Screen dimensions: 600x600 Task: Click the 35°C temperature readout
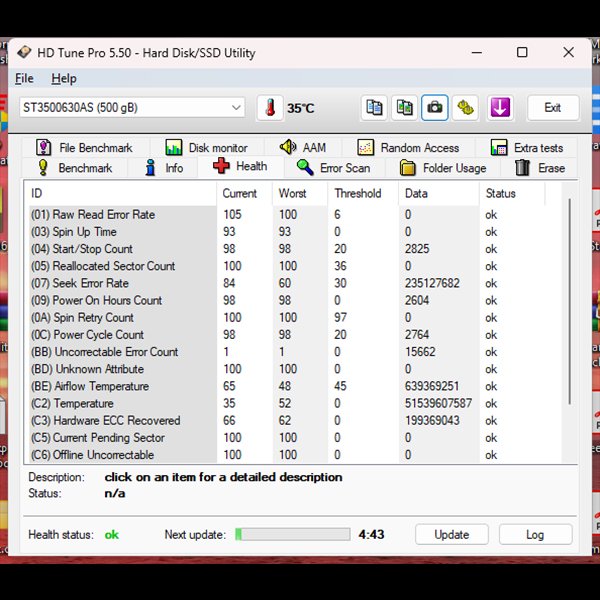300,108
